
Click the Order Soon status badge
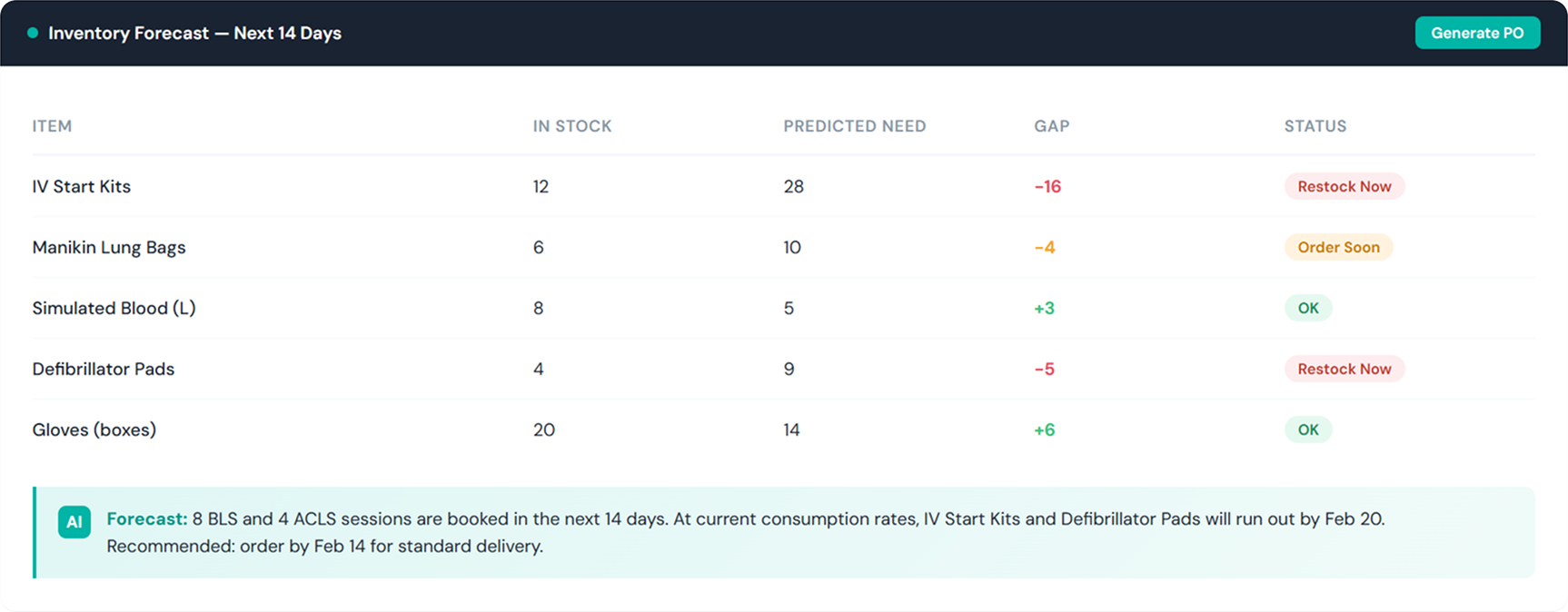tap(1338, 247)
